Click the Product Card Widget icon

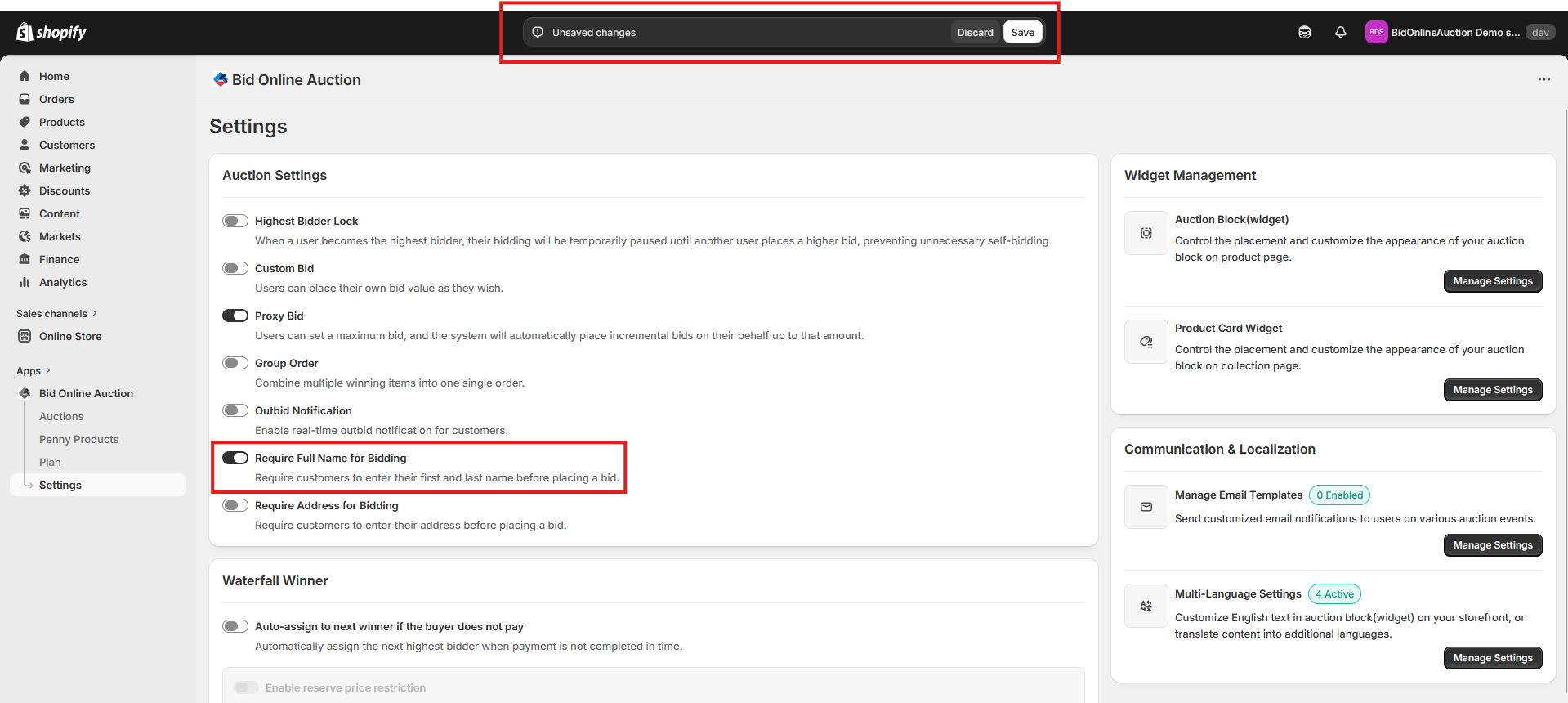[1146, 342]
